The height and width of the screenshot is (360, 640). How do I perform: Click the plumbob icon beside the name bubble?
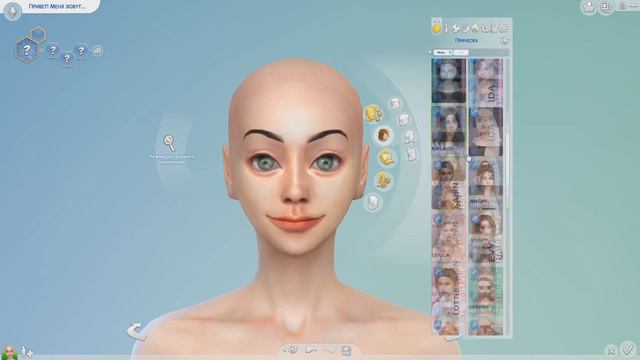pyautogui.click(x=12, y=11)
